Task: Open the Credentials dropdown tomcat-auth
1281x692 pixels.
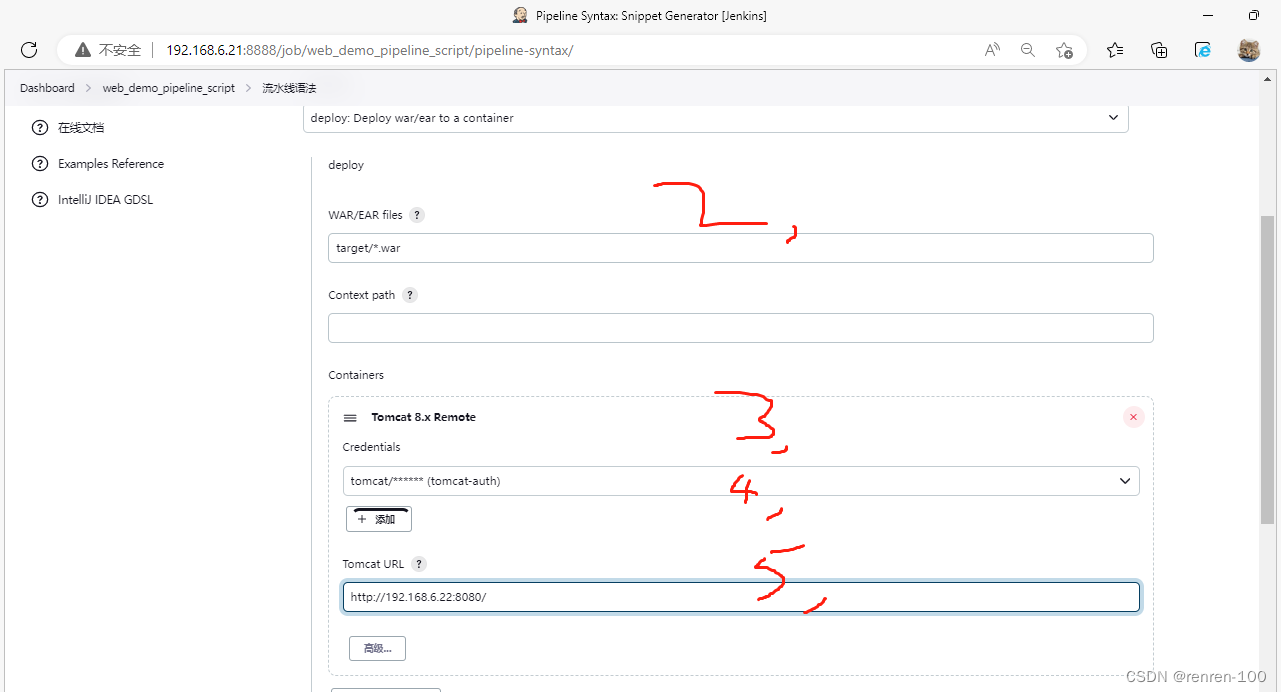Action: coord(741,481)
